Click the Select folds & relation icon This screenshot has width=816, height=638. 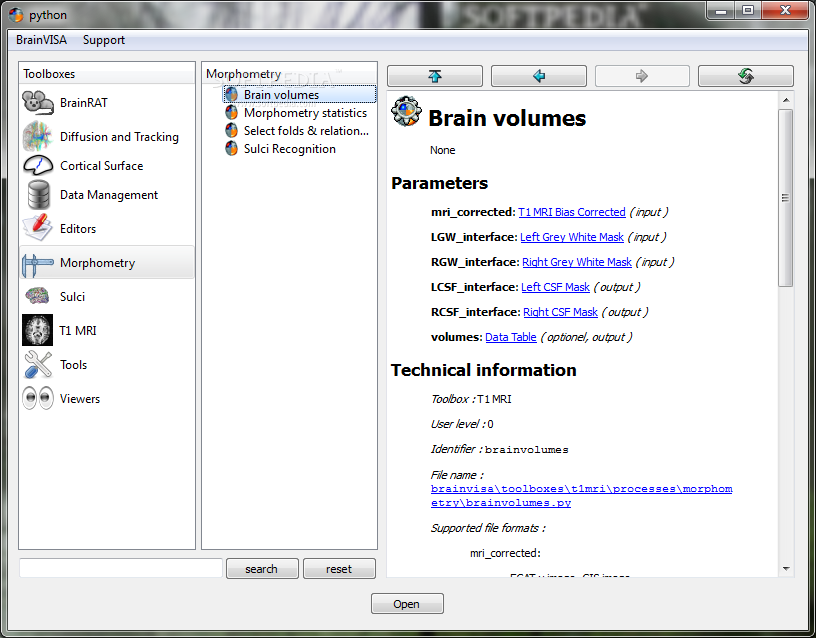(232, 131)
